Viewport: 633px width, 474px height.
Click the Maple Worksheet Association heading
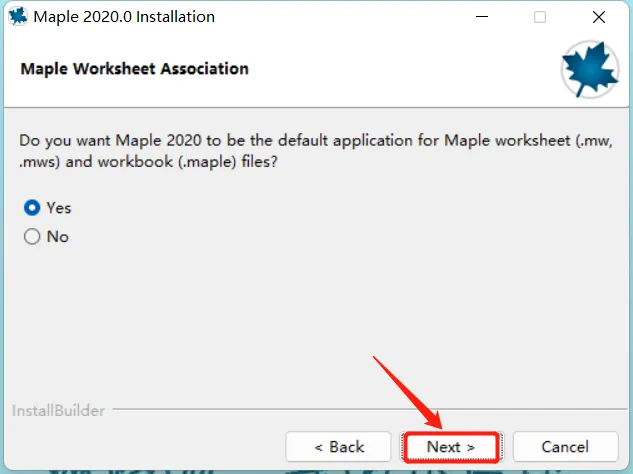134,69
